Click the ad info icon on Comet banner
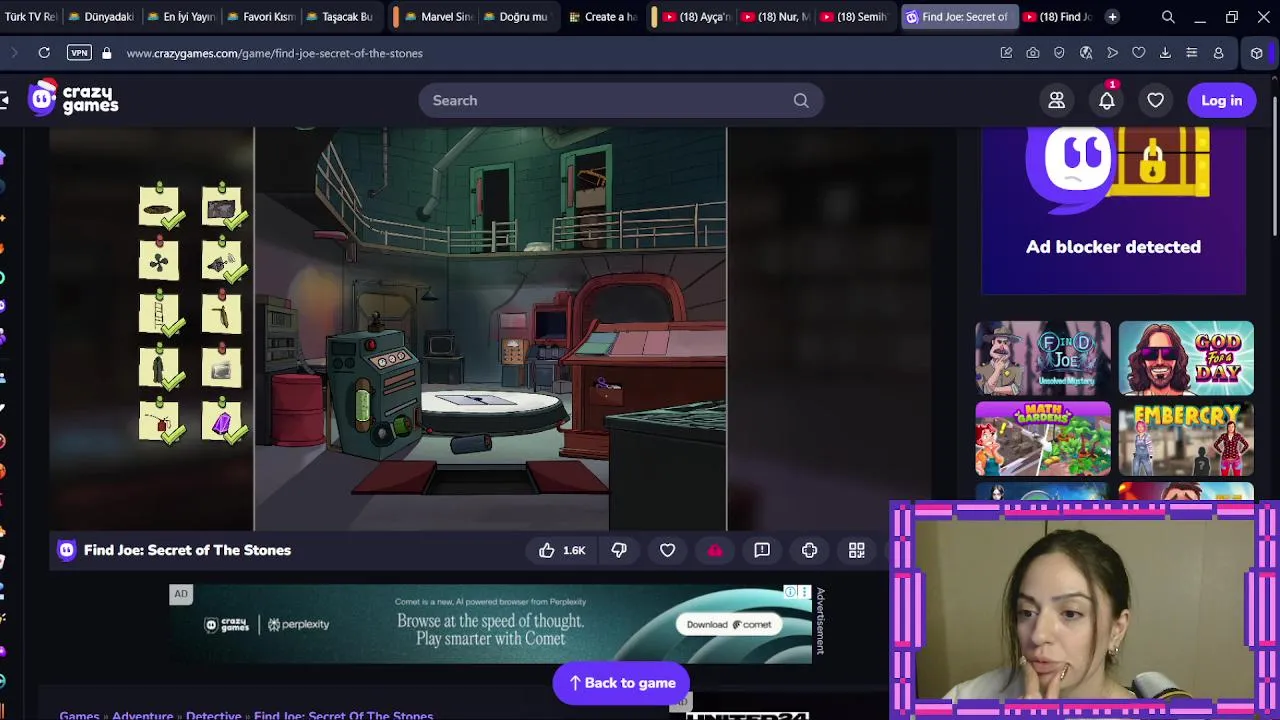Screen dimensions: 1280x720 [790, 592]
